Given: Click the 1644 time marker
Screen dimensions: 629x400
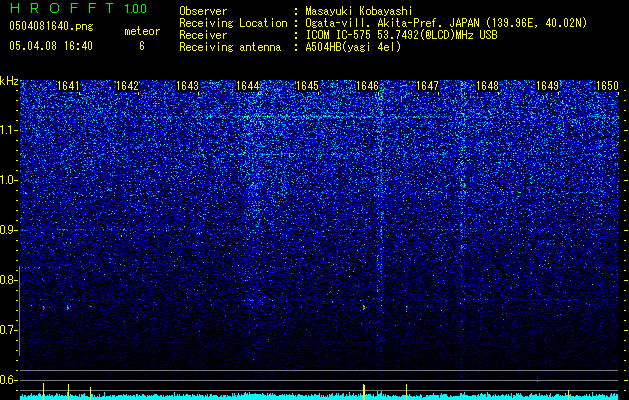Looking at the screenshot, I should (248, 86).
